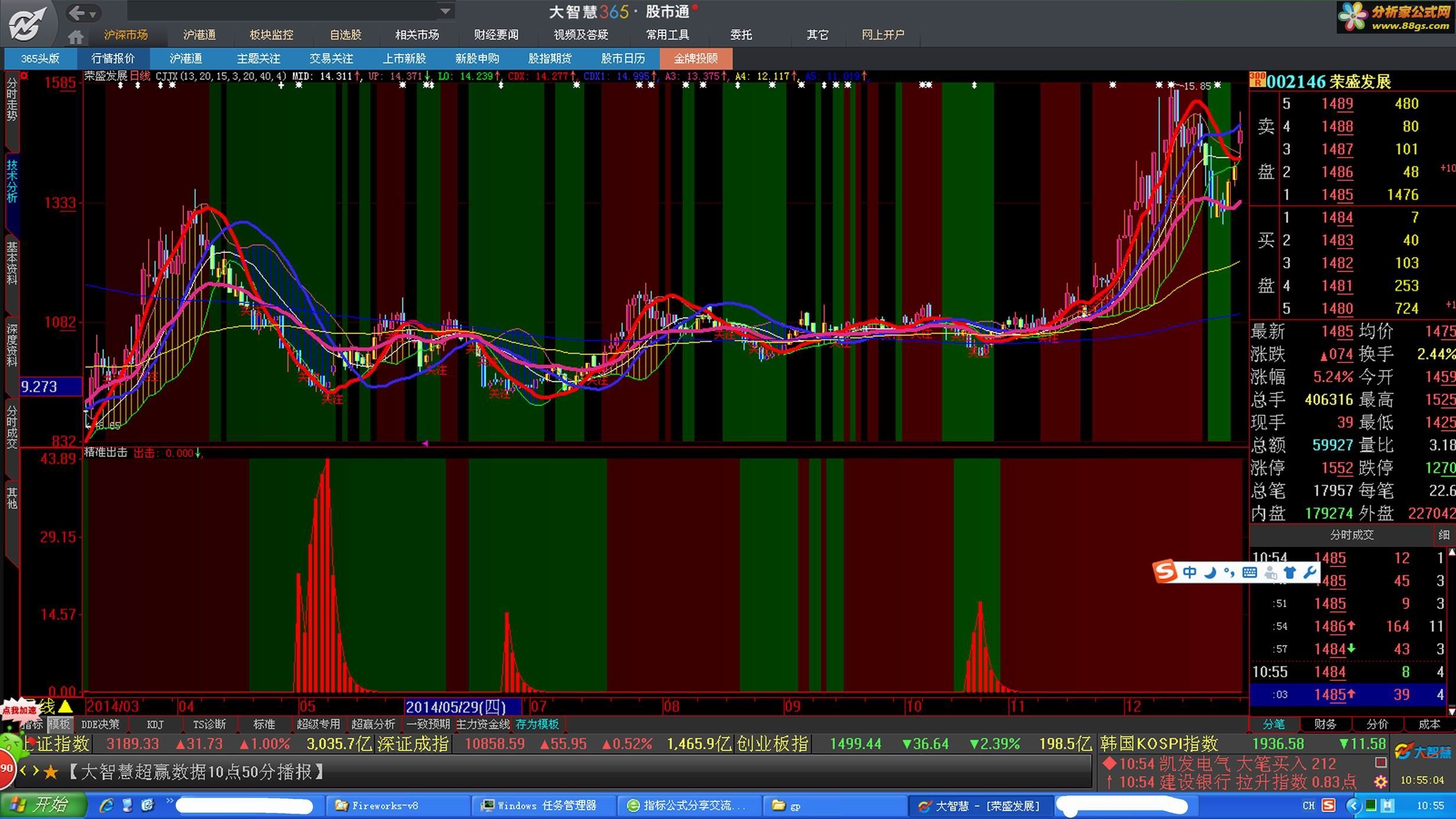Viewport: 1456px width, 819px height.
Task: Go back with the back arrow
Action: [x=77, y=12]
